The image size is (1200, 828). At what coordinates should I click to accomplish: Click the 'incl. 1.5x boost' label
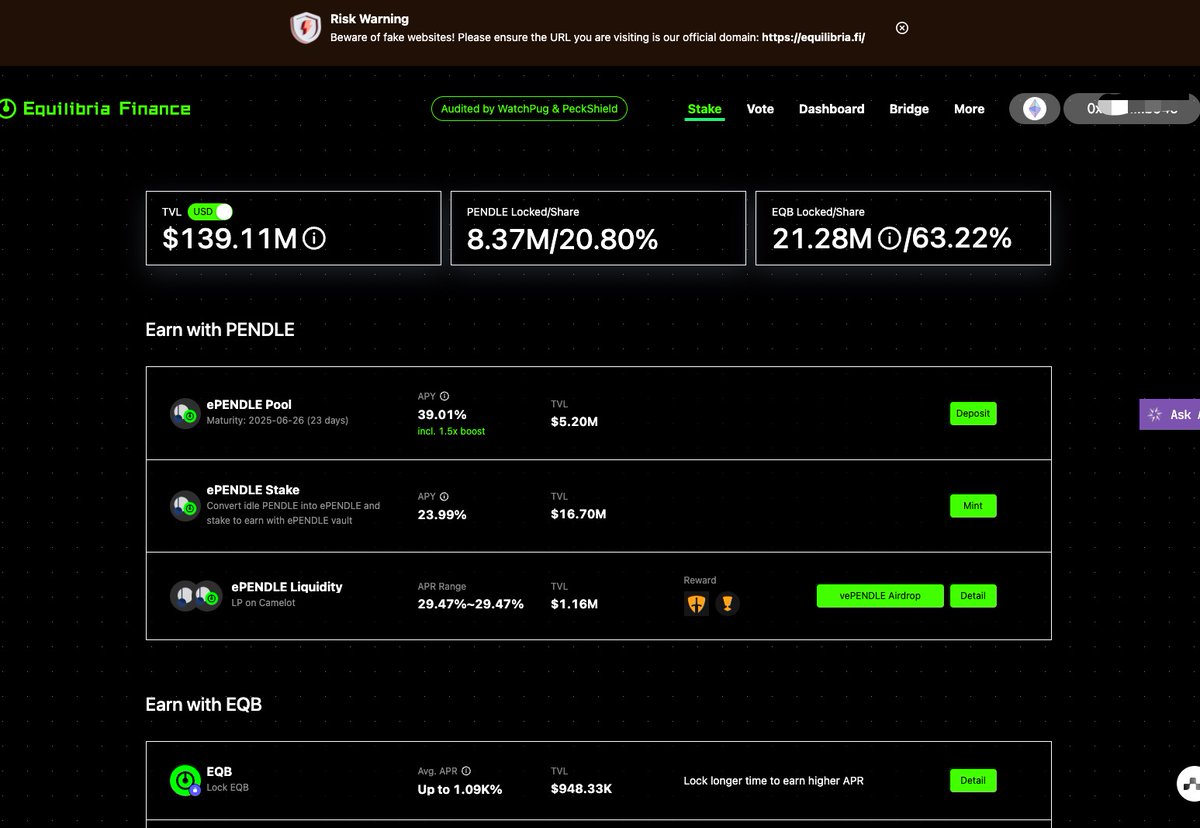click(x=451, y=431)
